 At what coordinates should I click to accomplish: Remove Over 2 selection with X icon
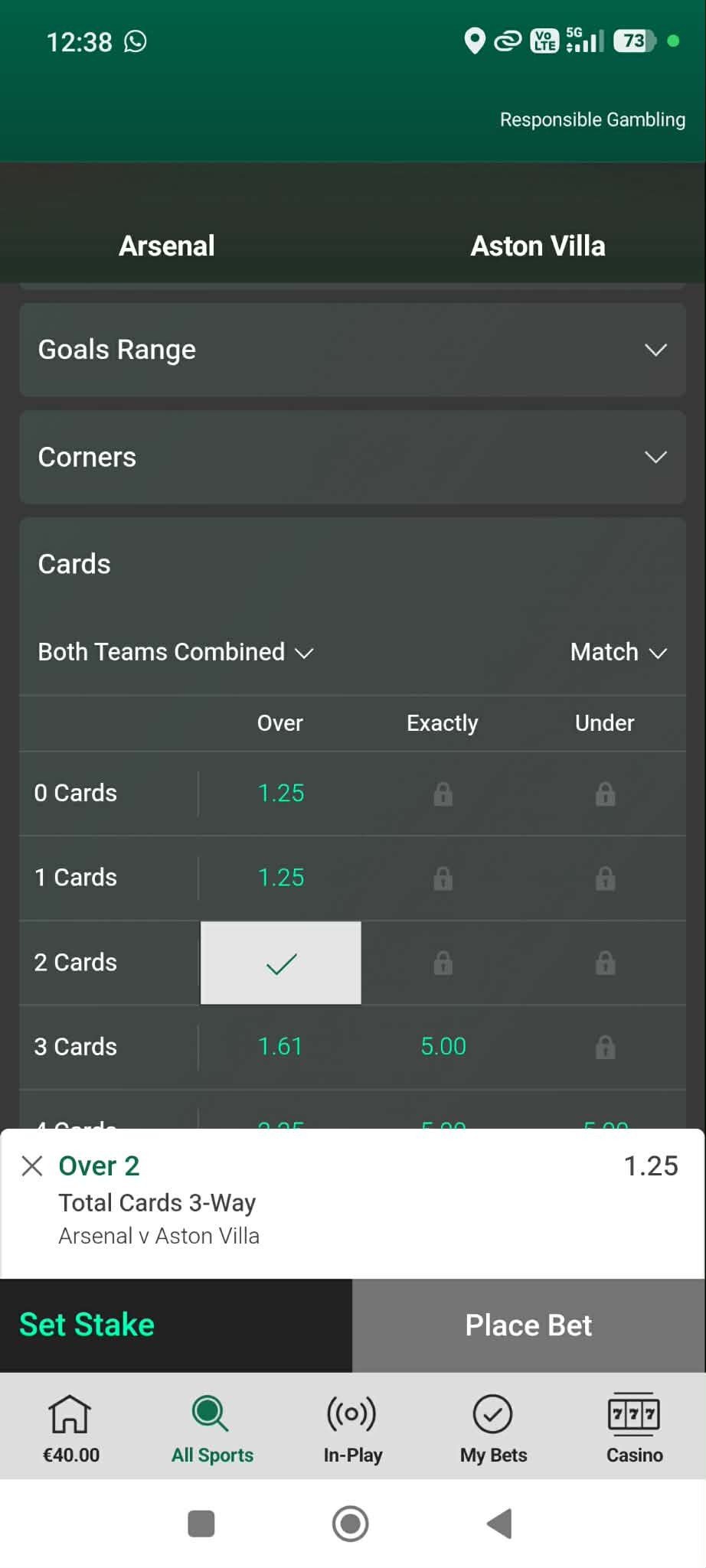(x=32, y=1166)
